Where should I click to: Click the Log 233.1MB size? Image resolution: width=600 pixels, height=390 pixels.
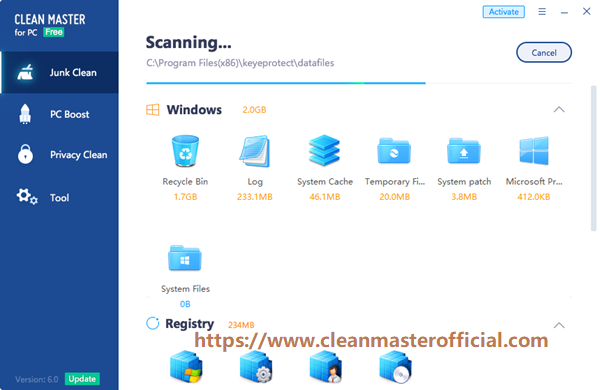click(255, 197)
